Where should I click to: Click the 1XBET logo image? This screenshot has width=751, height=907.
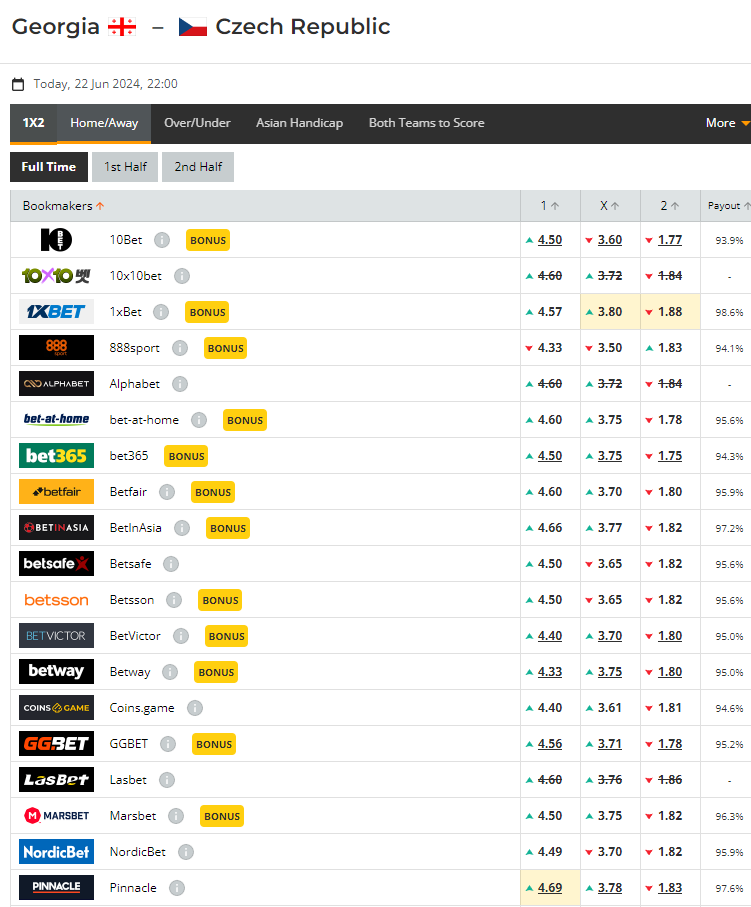click(x=56, y=312)
